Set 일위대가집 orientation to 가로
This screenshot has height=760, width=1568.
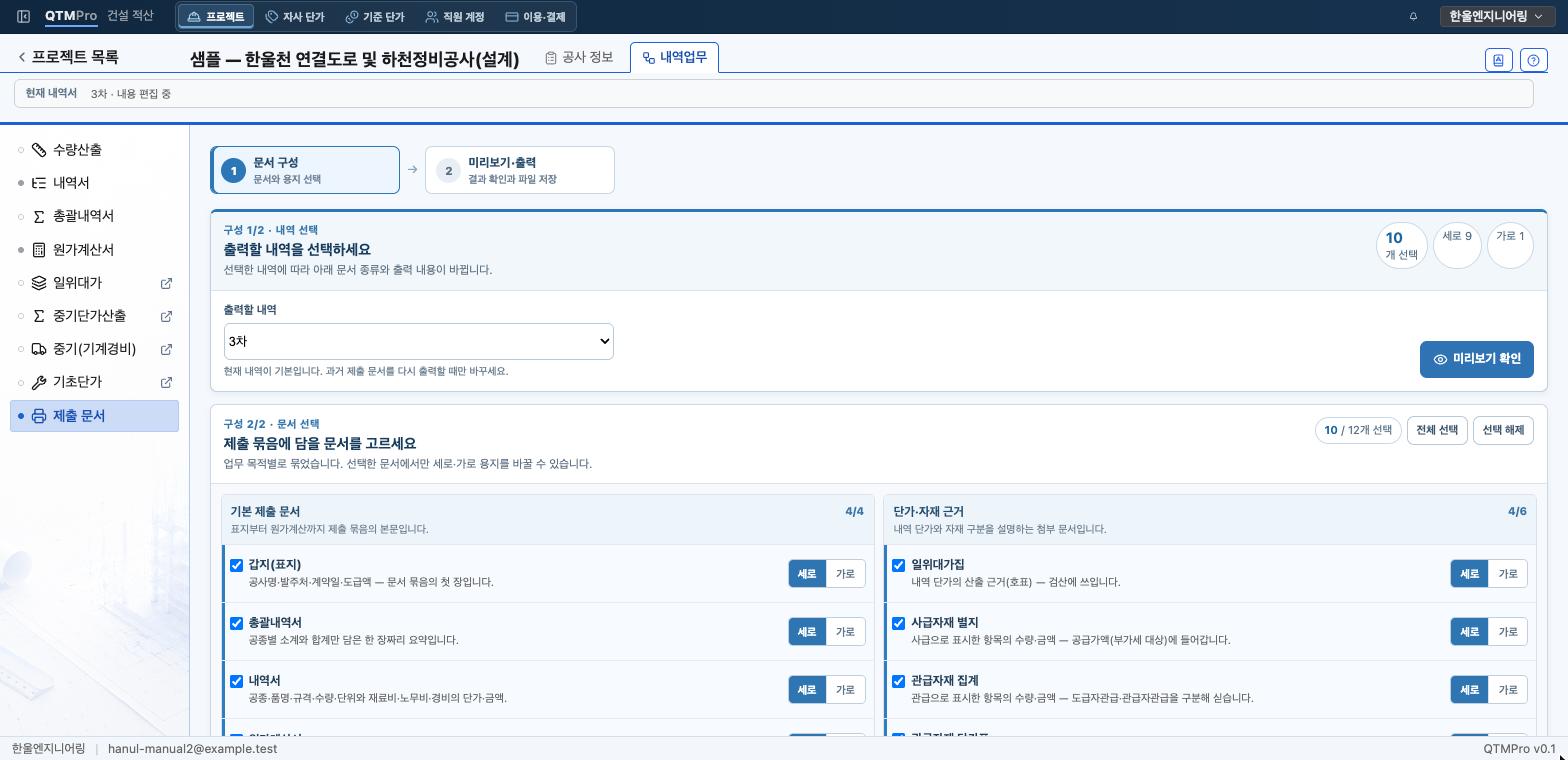[1508, 574]
